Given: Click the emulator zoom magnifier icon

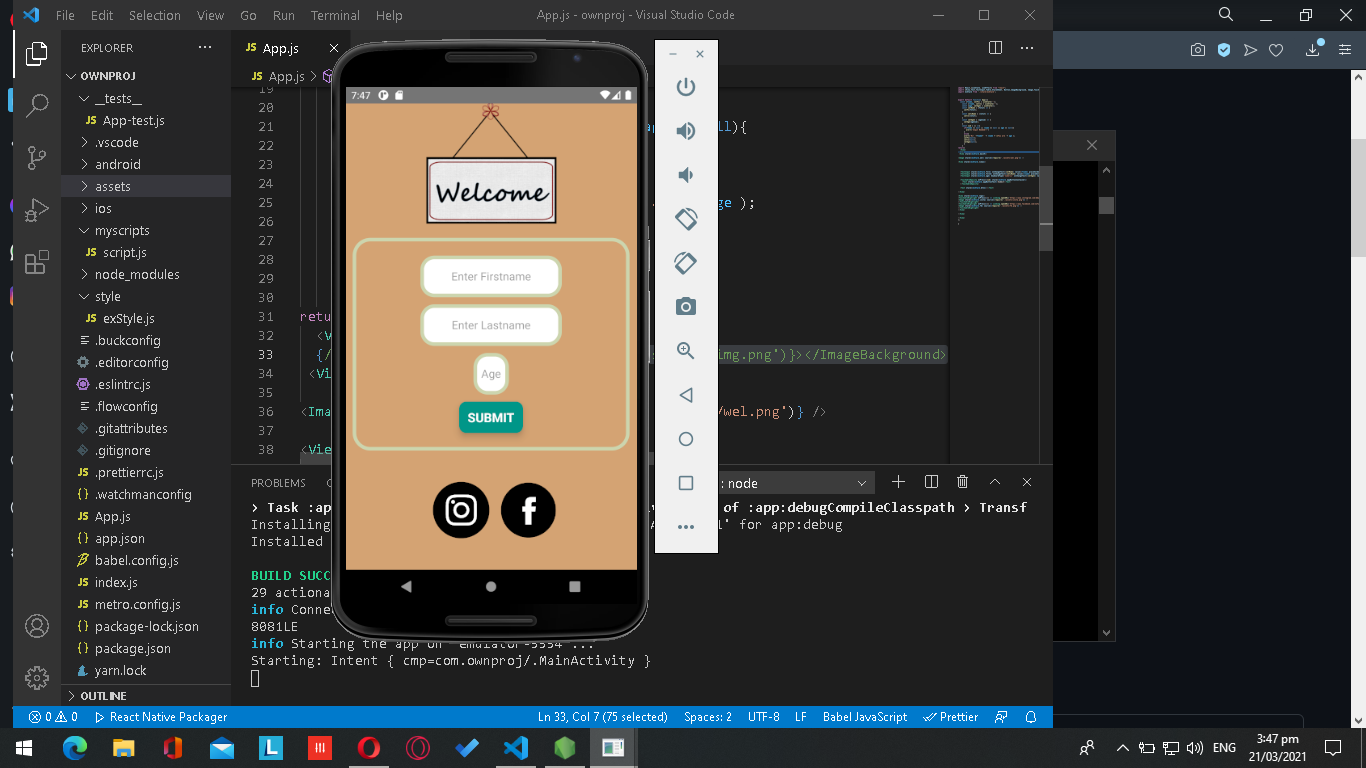Looking at the screenshot, I should coord(686,350).
